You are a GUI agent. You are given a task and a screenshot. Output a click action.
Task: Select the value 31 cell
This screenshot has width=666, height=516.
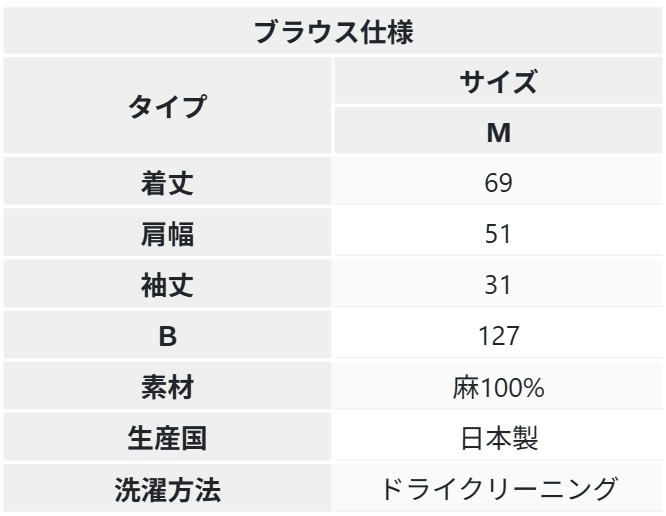tap(499, 285)
